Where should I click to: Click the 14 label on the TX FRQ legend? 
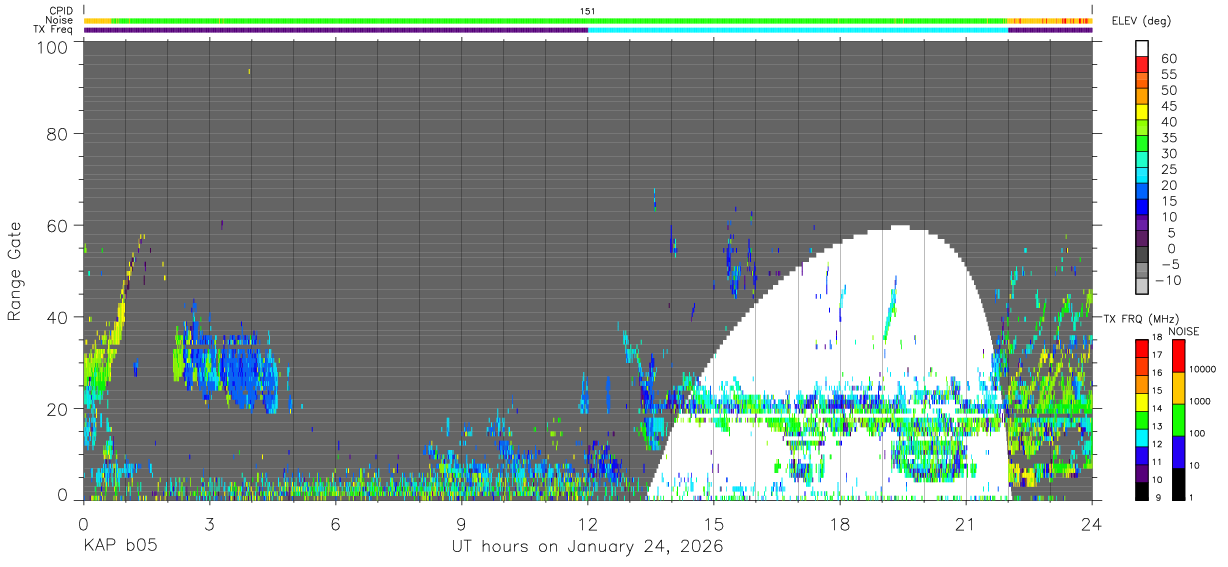point(1157,409)
